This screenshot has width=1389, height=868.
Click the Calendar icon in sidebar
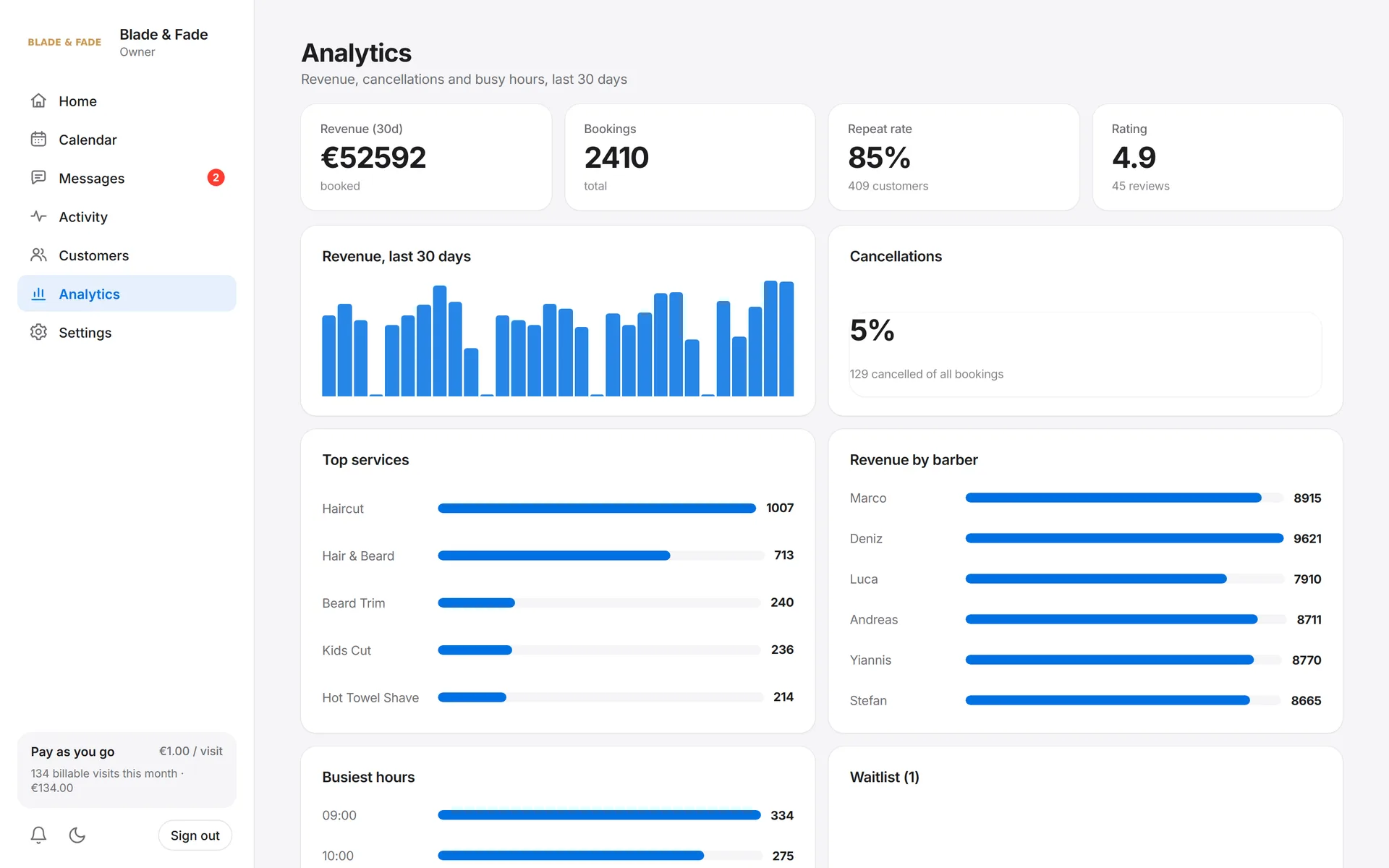point(38,139)
